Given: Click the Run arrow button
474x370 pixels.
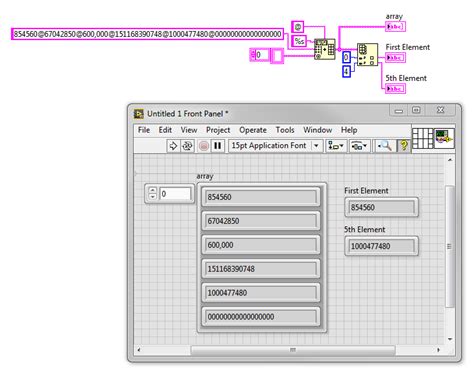Looking at the screenshot, I should pos(173,146).
